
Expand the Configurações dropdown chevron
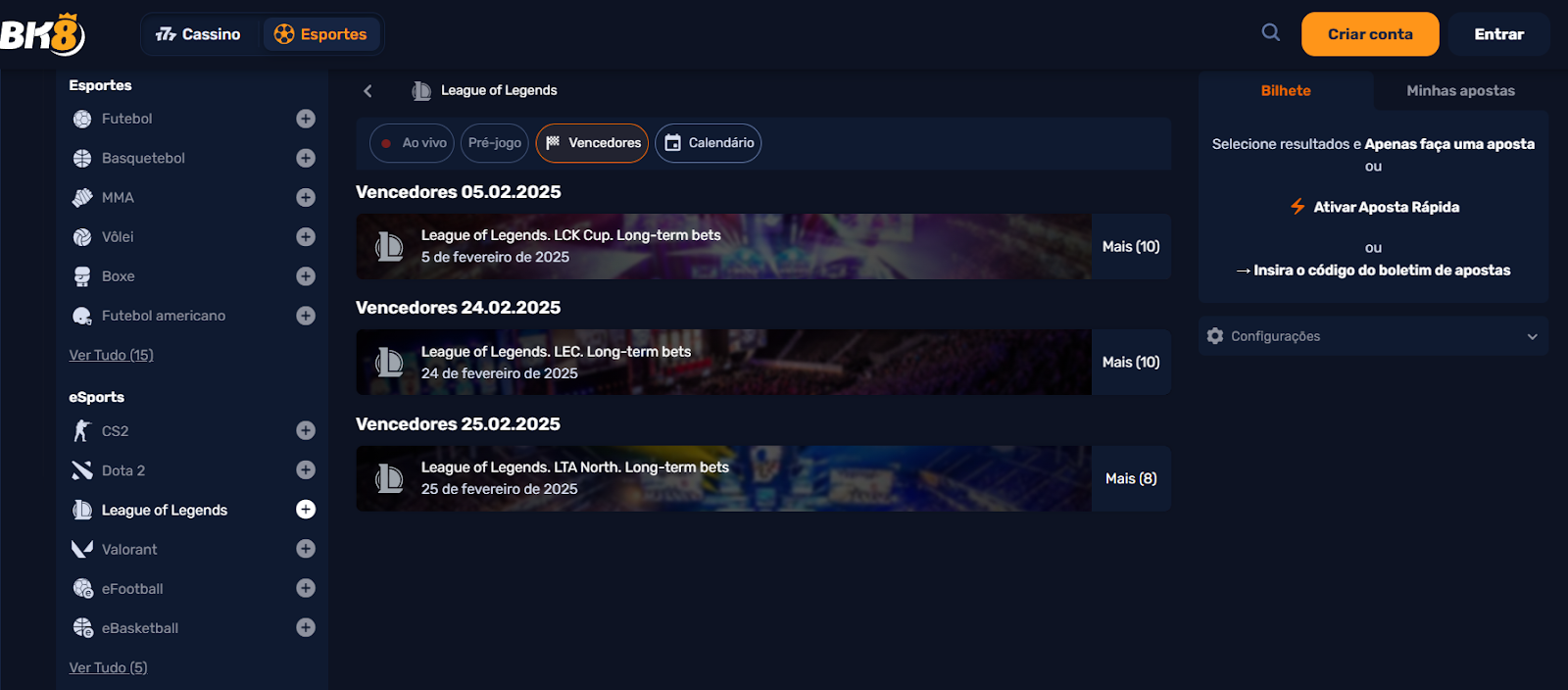(x=1532, y=336)
